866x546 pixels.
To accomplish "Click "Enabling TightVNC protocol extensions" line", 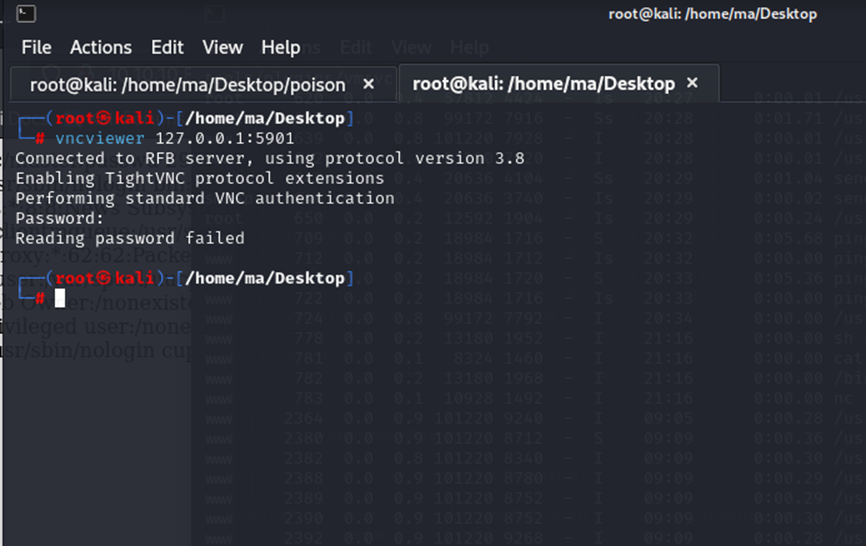I will coord(199,178).
